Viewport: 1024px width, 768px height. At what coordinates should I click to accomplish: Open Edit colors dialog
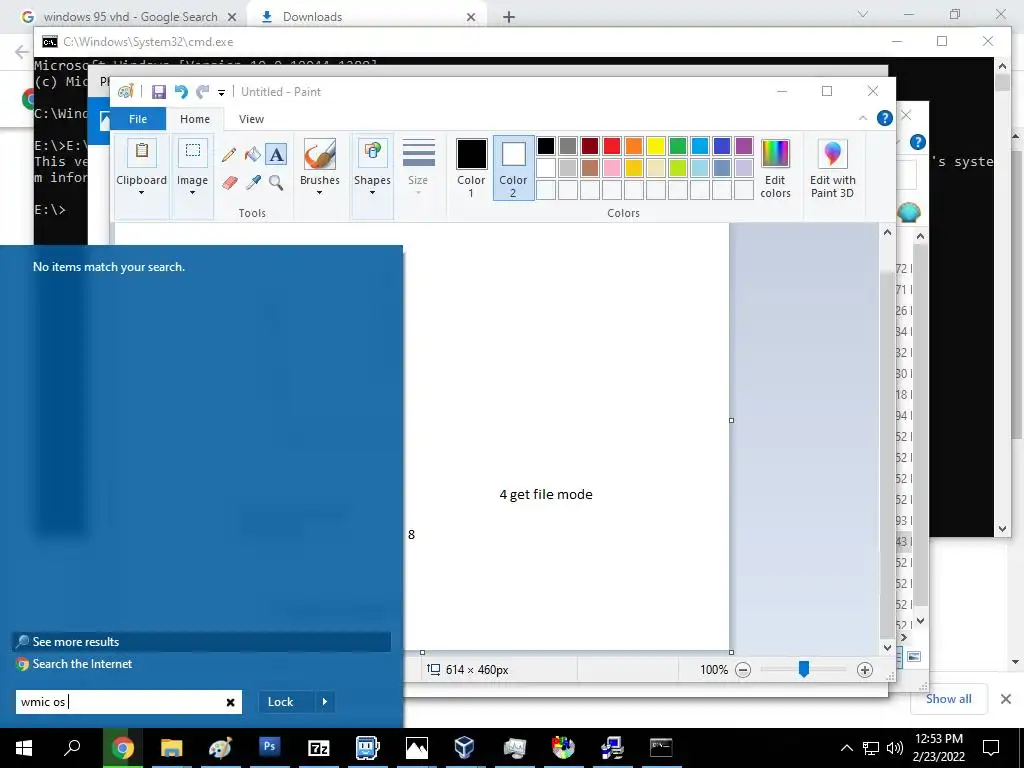pyautogui.click(x=775, y=168)
